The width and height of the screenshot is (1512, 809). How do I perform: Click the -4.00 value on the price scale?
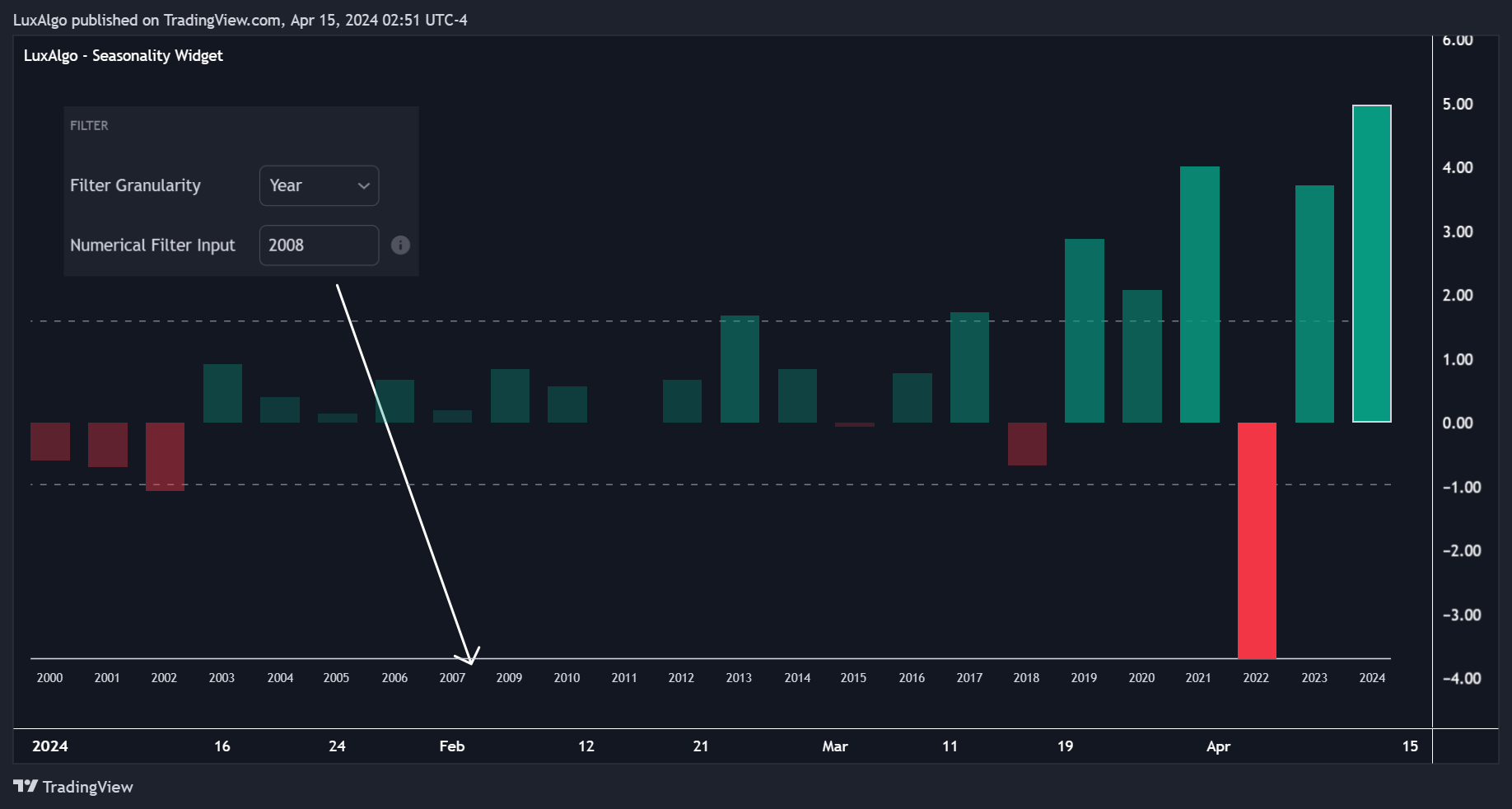[1462, 678]
